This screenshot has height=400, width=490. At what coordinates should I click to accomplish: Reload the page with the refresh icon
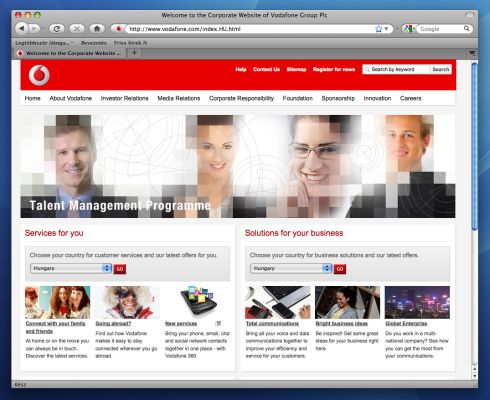[57, 29]
